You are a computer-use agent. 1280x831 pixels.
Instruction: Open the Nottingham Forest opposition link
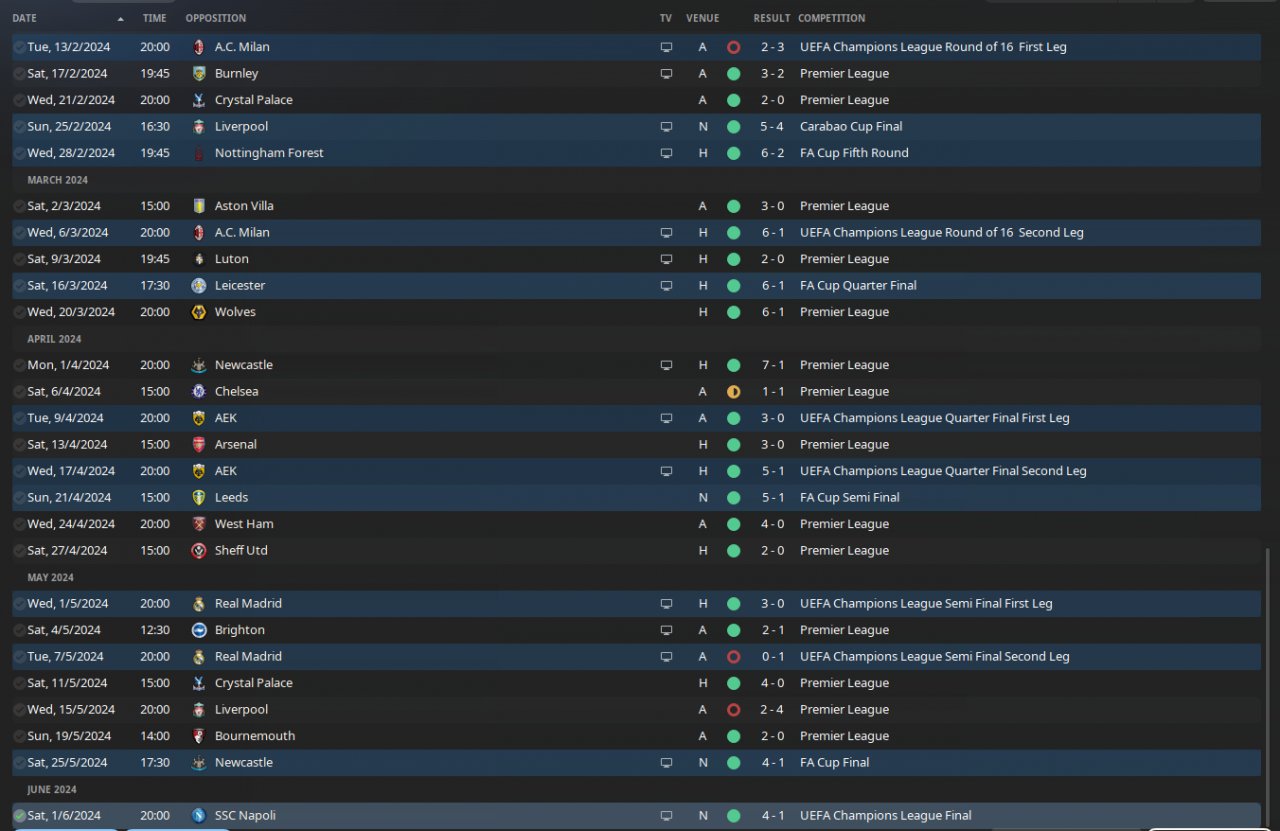coord(269,153)
